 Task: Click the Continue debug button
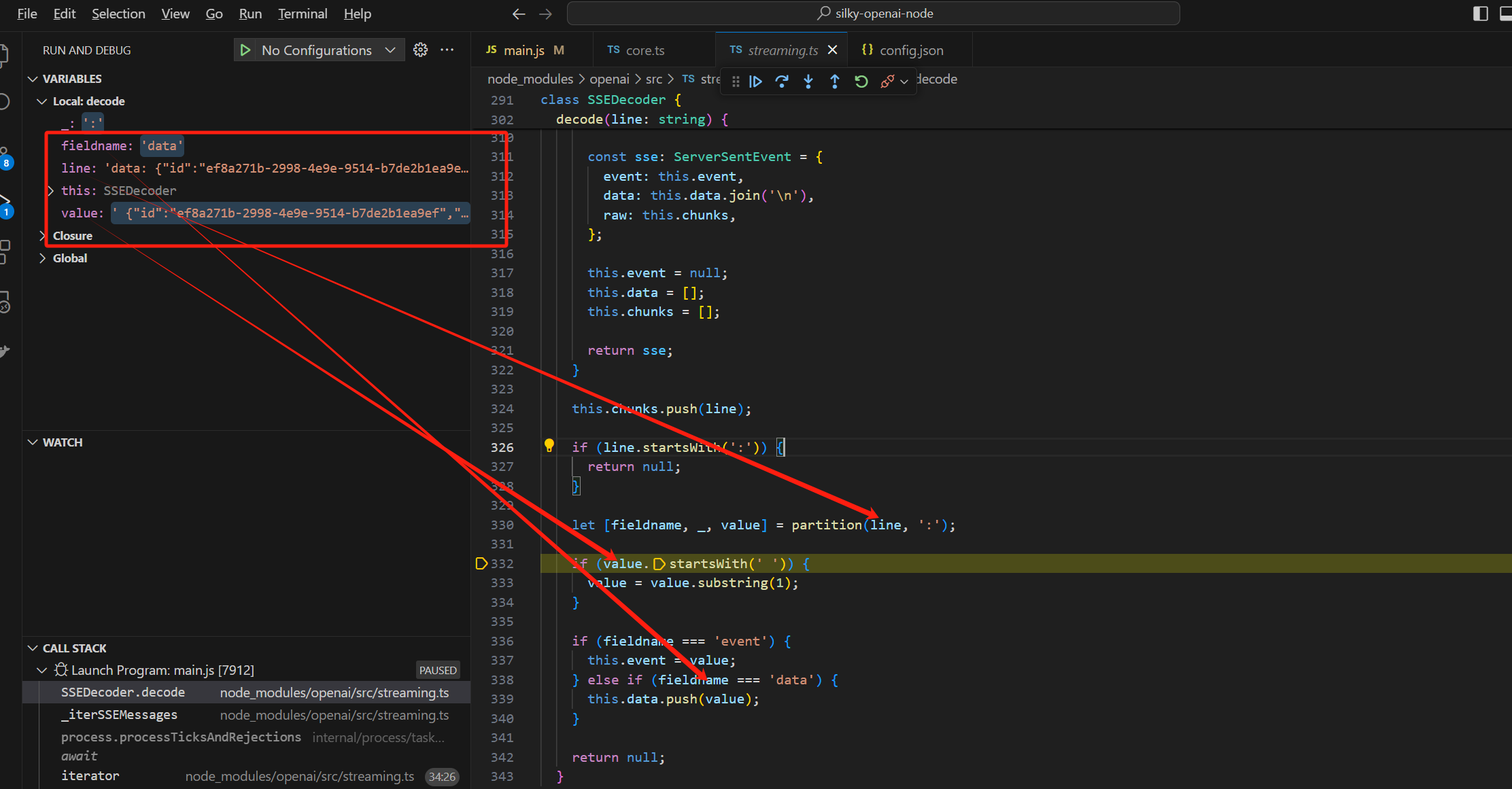[755, 82]
